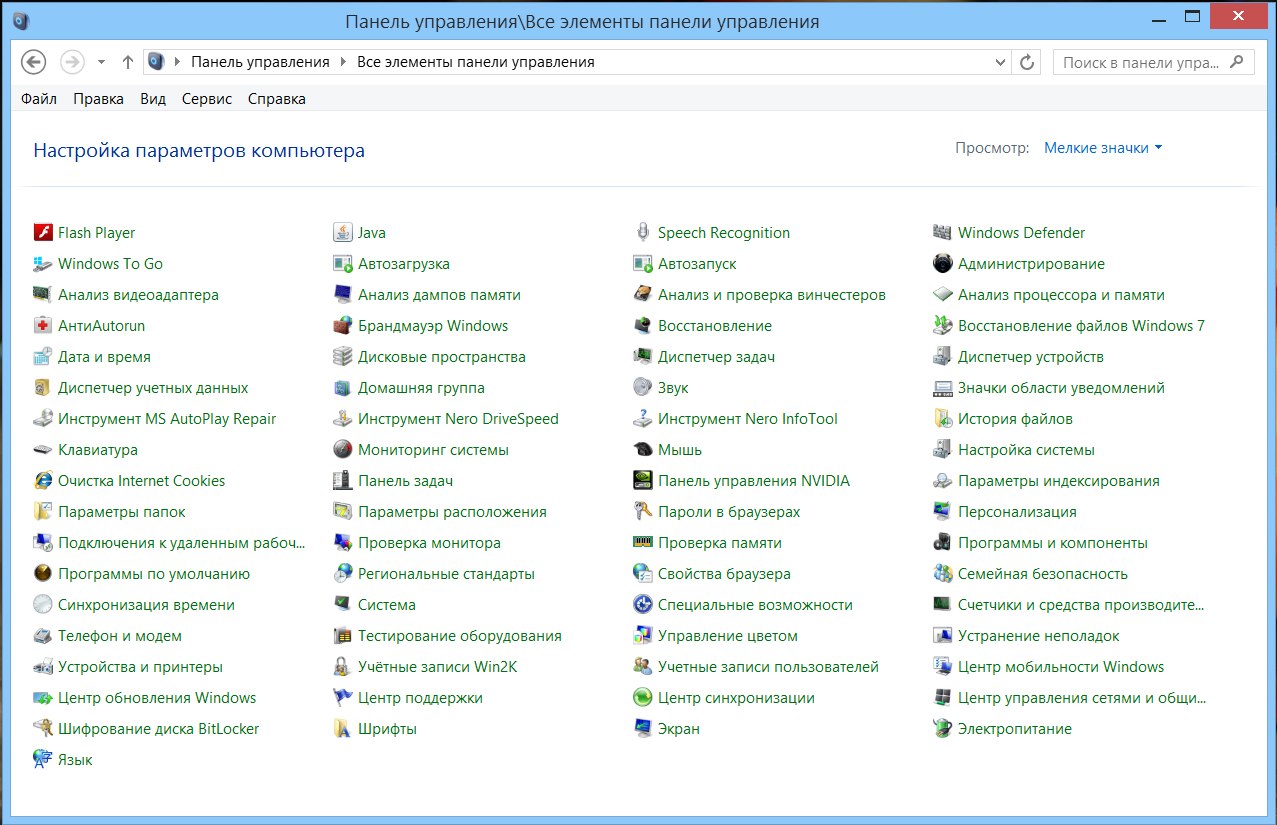Viewport: 1277px width, 825px height.
Task: Open the Центр обновления Windows link
Action: tap(157, 698)
